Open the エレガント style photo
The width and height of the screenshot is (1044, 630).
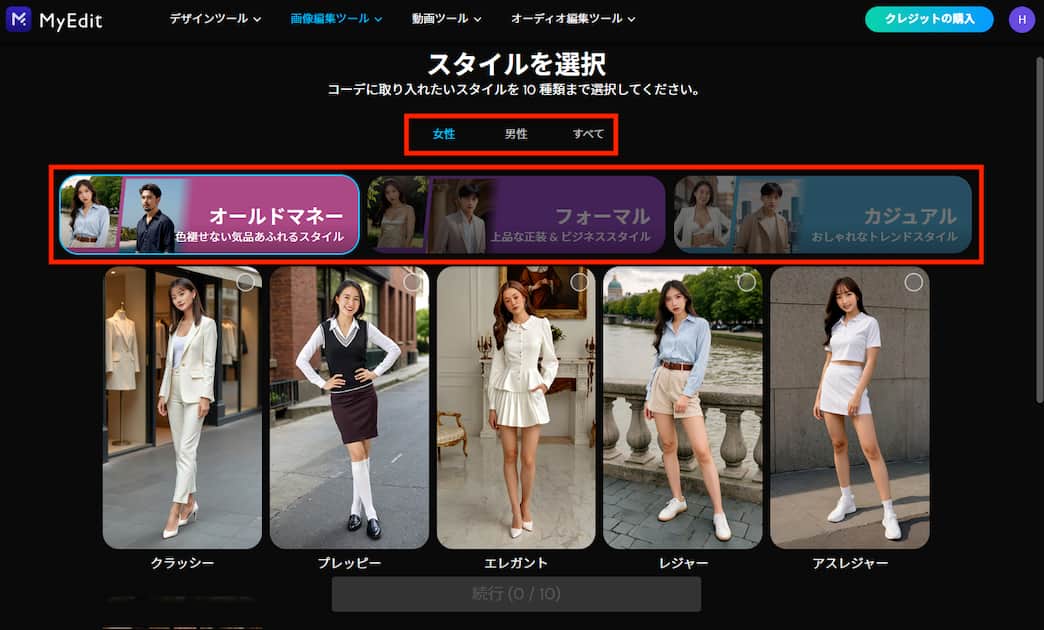point(516,408)
